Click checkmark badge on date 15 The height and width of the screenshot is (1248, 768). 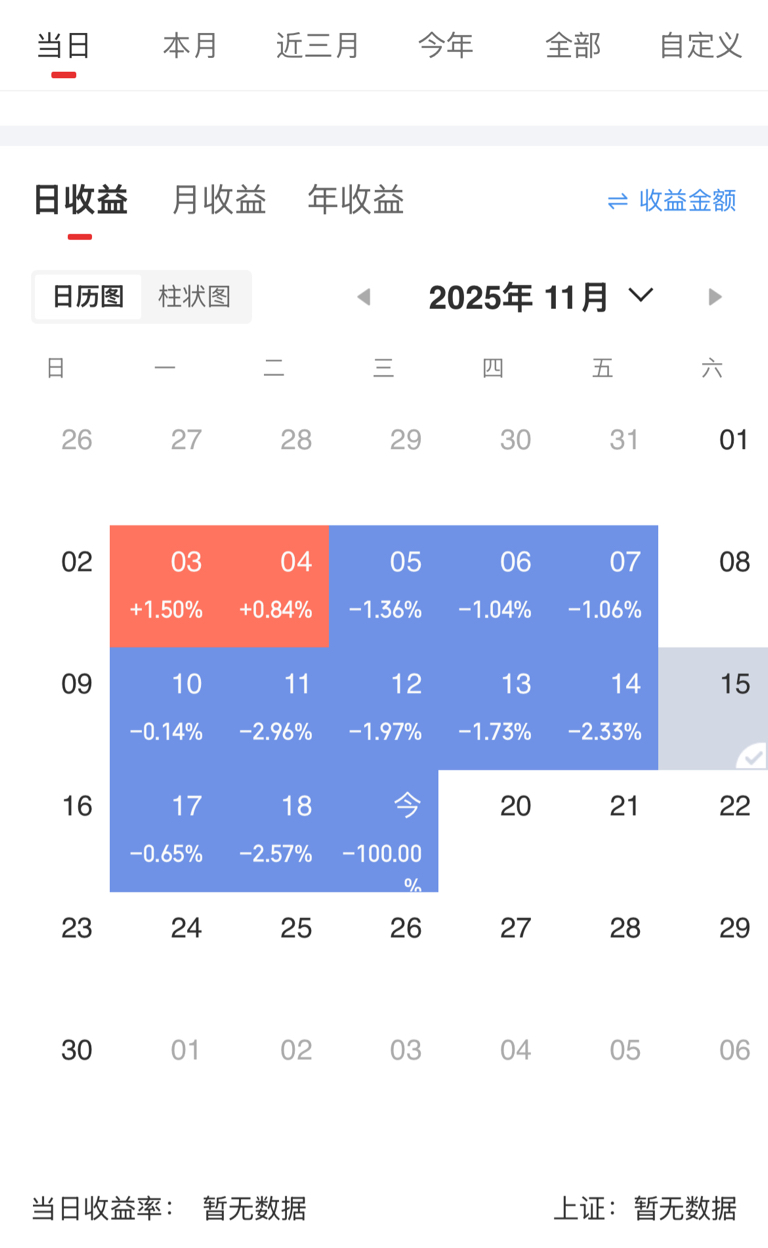coord(752,757)
